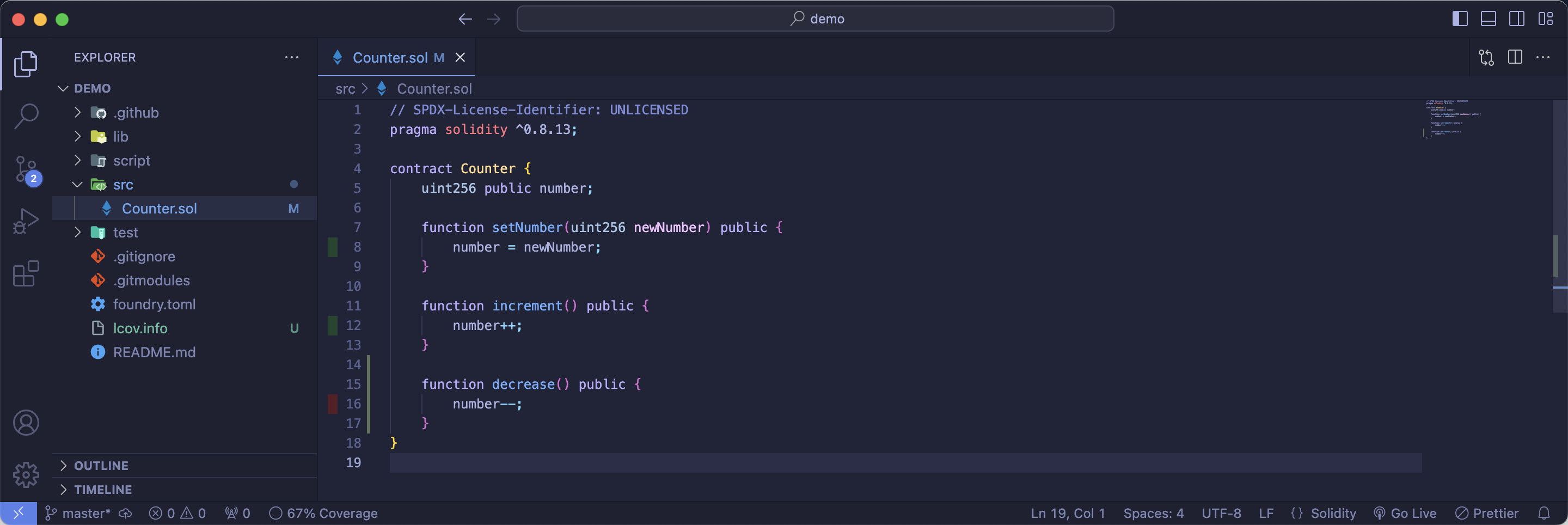Open the Run and Debug view
1568x525 pixels.
click(26, 222)
